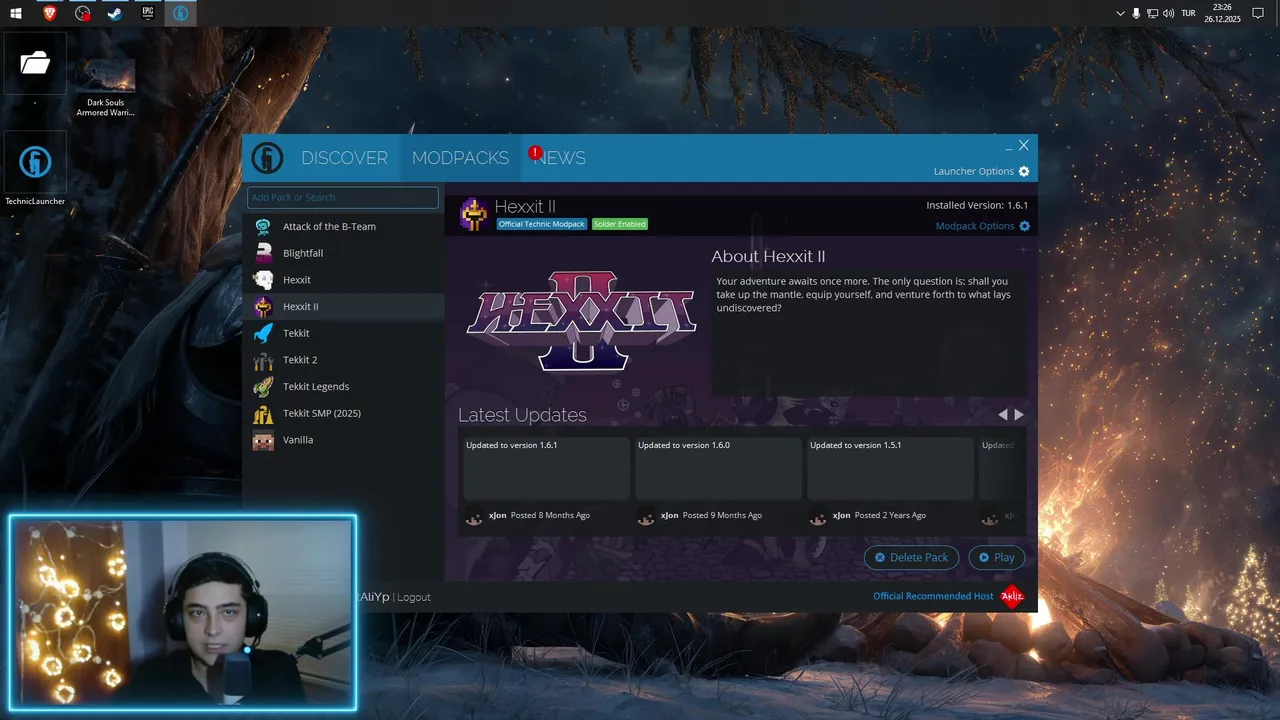
Task: Click the clock showing 23:26
Action: 1222,7
